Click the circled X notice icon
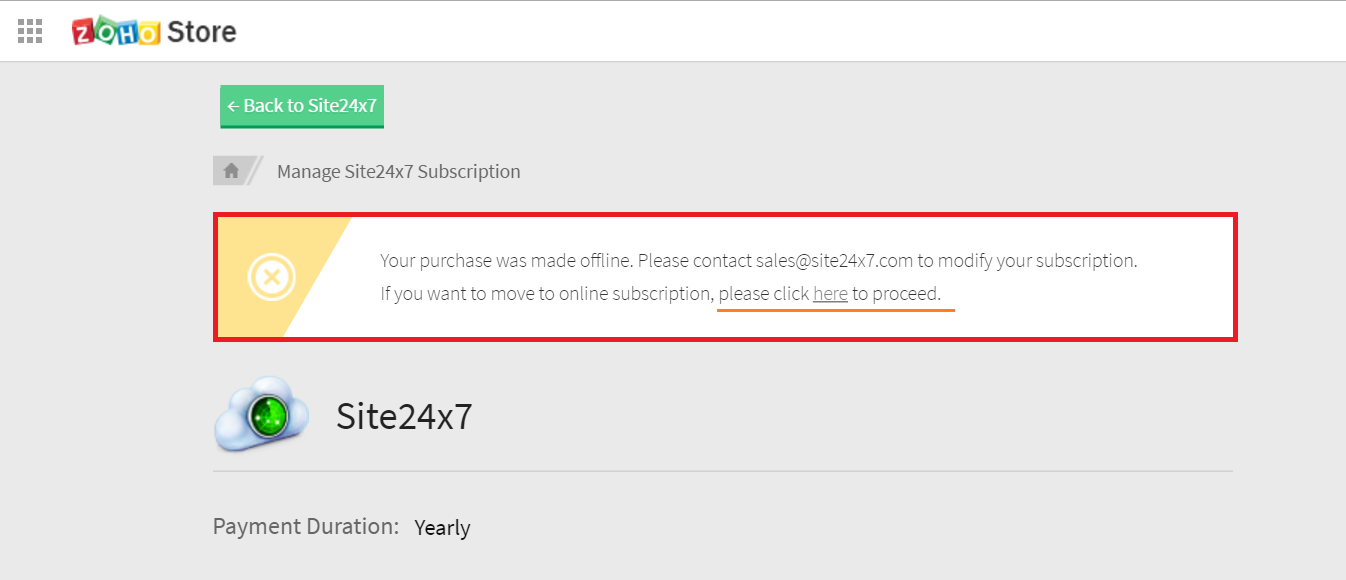 272,276
